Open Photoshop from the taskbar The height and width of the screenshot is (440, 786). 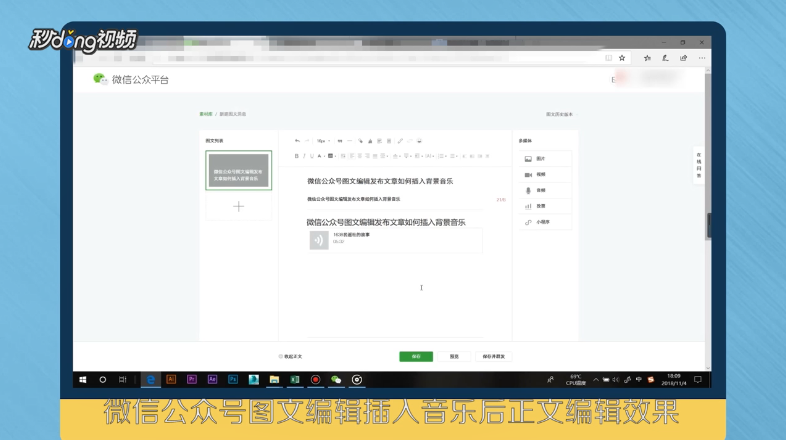[x=233, y=380]
